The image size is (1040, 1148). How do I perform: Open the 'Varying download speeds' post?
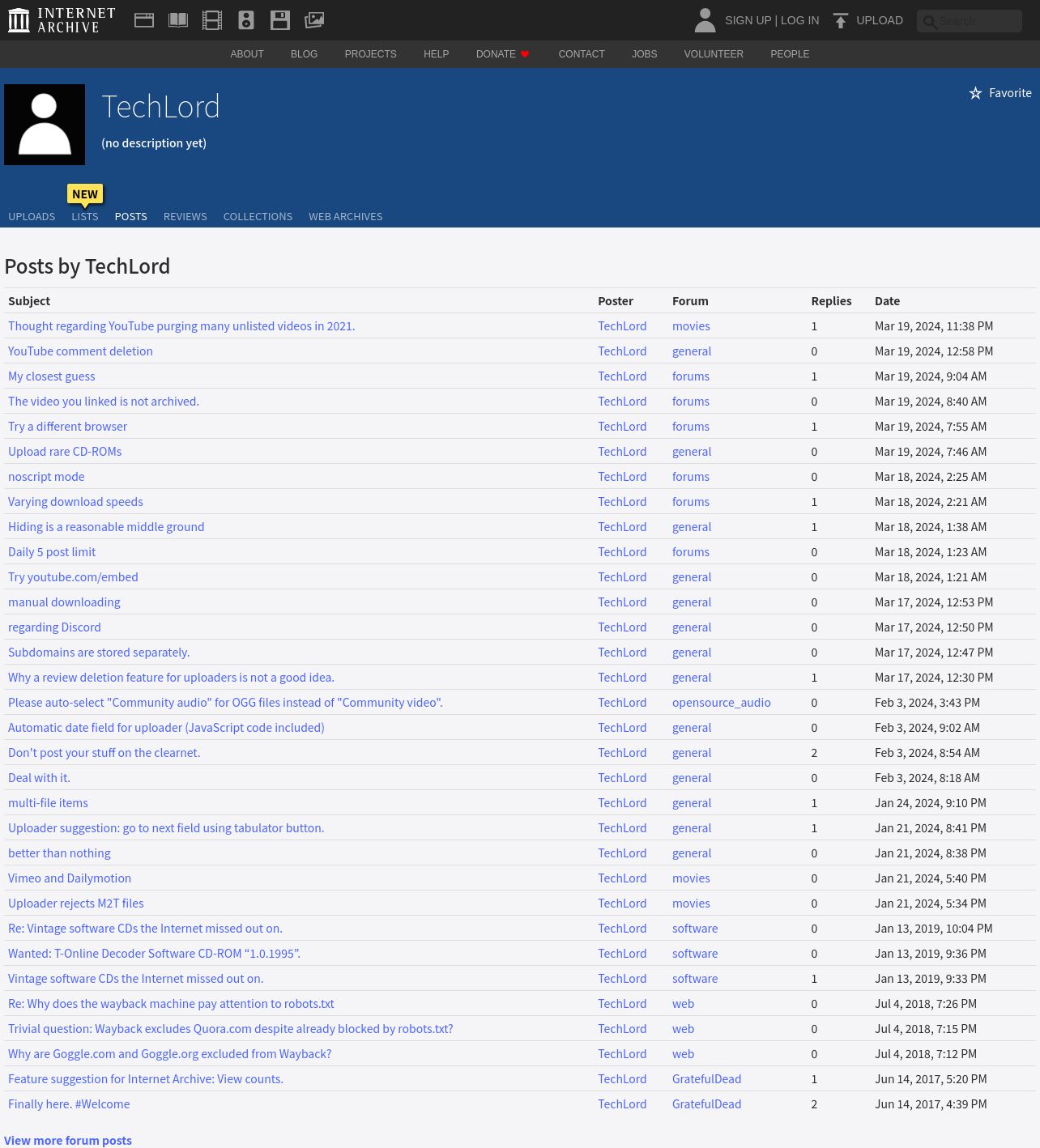tap(75, 502)
